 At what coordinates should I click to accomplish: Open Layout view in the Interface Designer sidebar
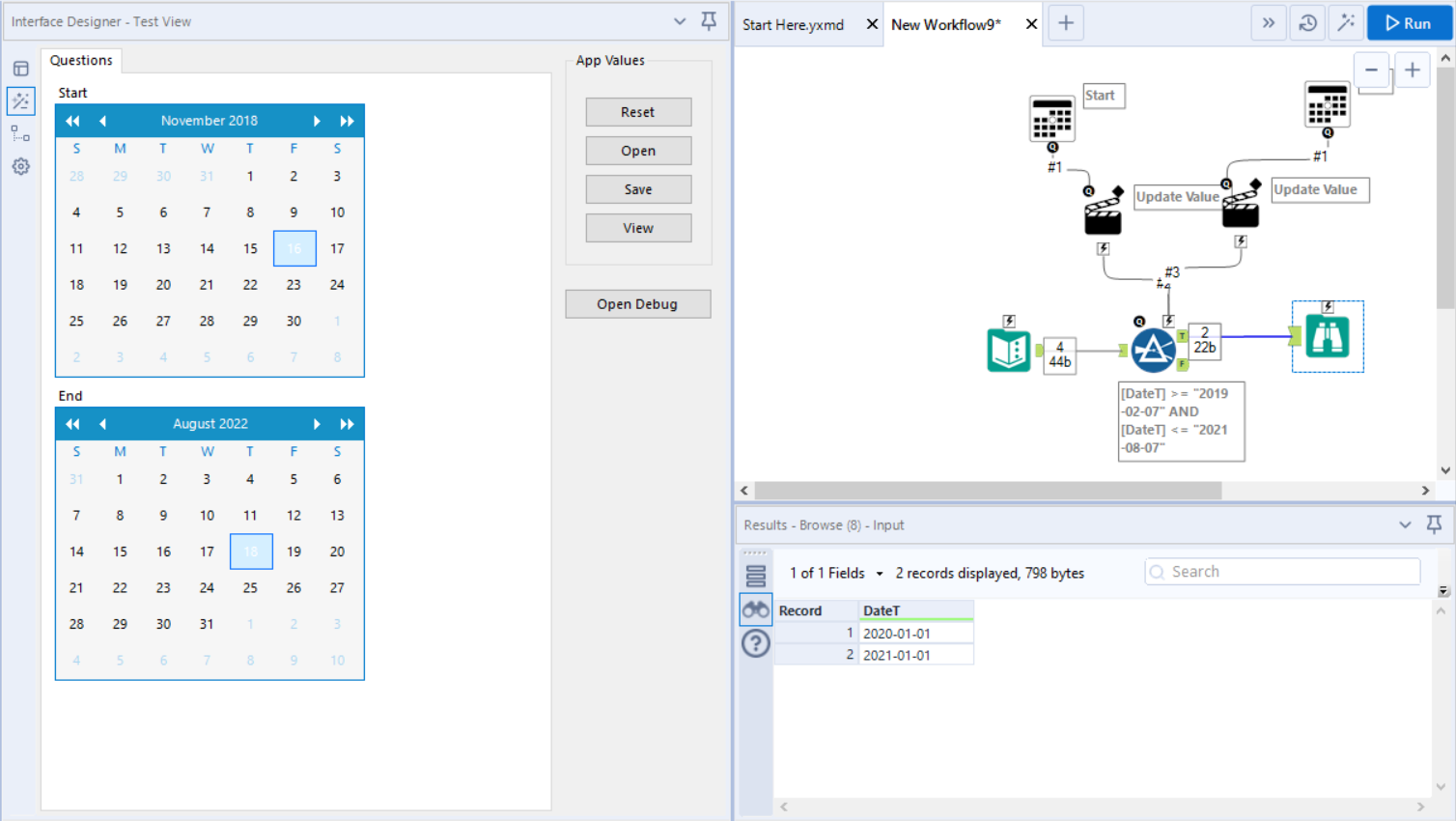(x=20, y=68)
